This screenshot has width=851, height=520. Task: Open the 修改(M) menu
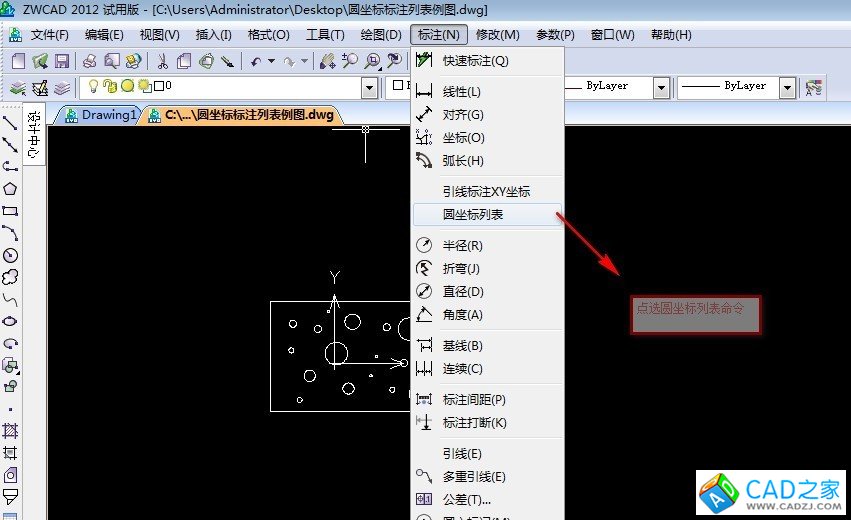[498, 35]
